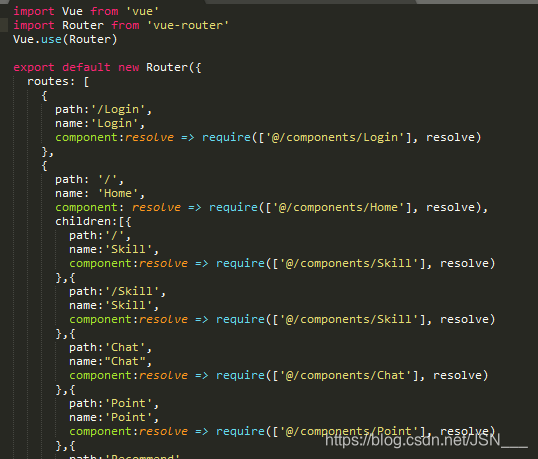Click '@/components/Login' require string
The width and height of the screenshot is (538, 459).
(335, 138)
